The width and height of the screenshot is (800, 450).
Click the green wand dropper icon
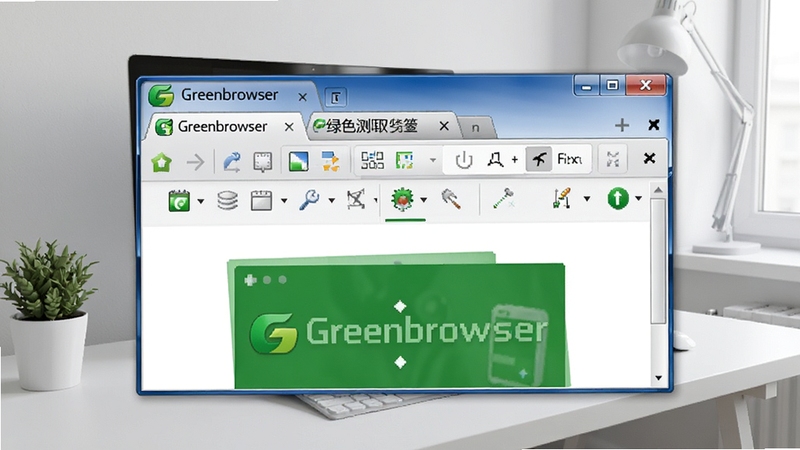tap(504, 198)
